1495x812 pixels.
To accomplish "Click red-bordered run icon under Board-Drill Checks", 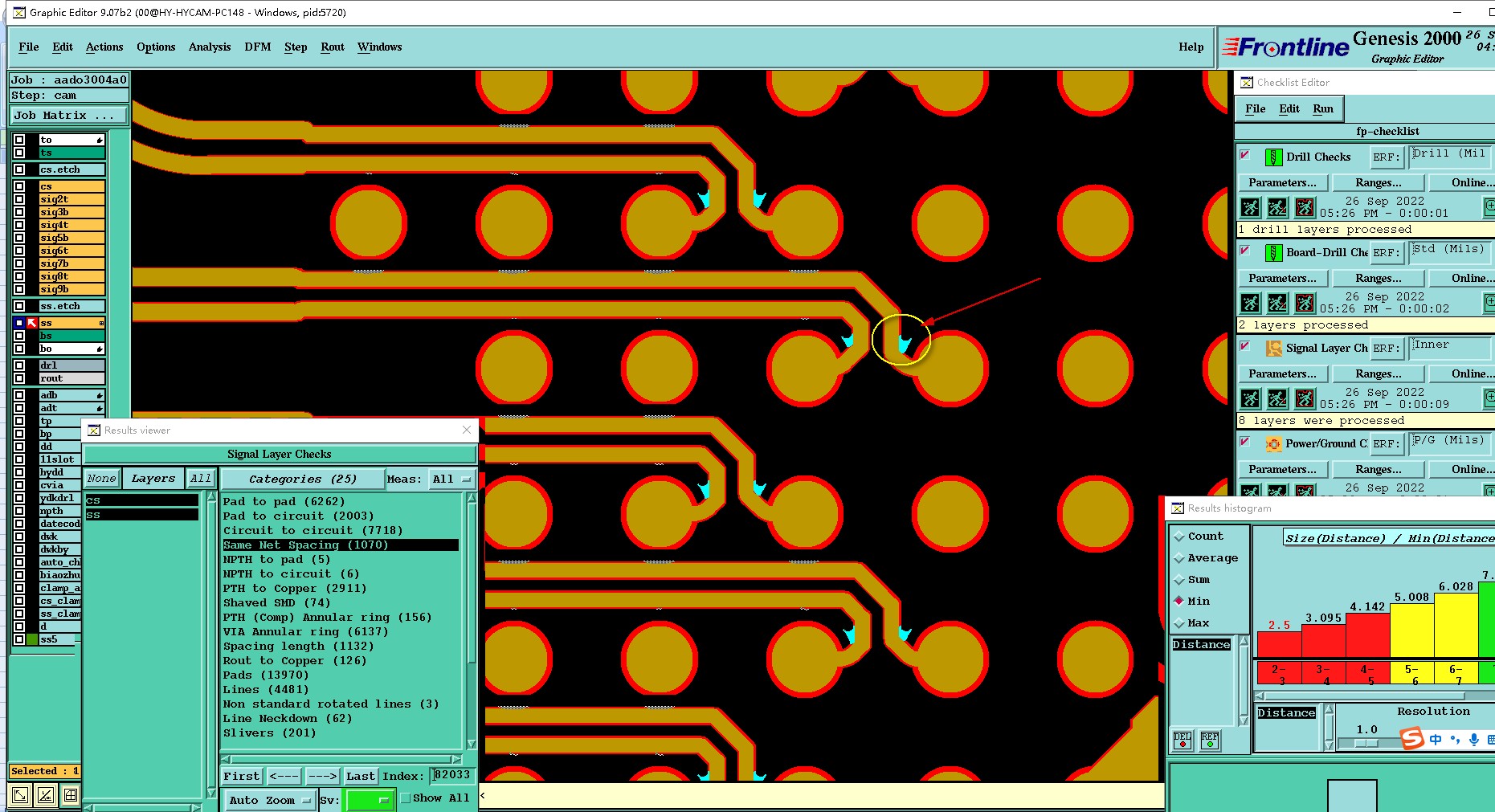I will (x=1305, y=304).
